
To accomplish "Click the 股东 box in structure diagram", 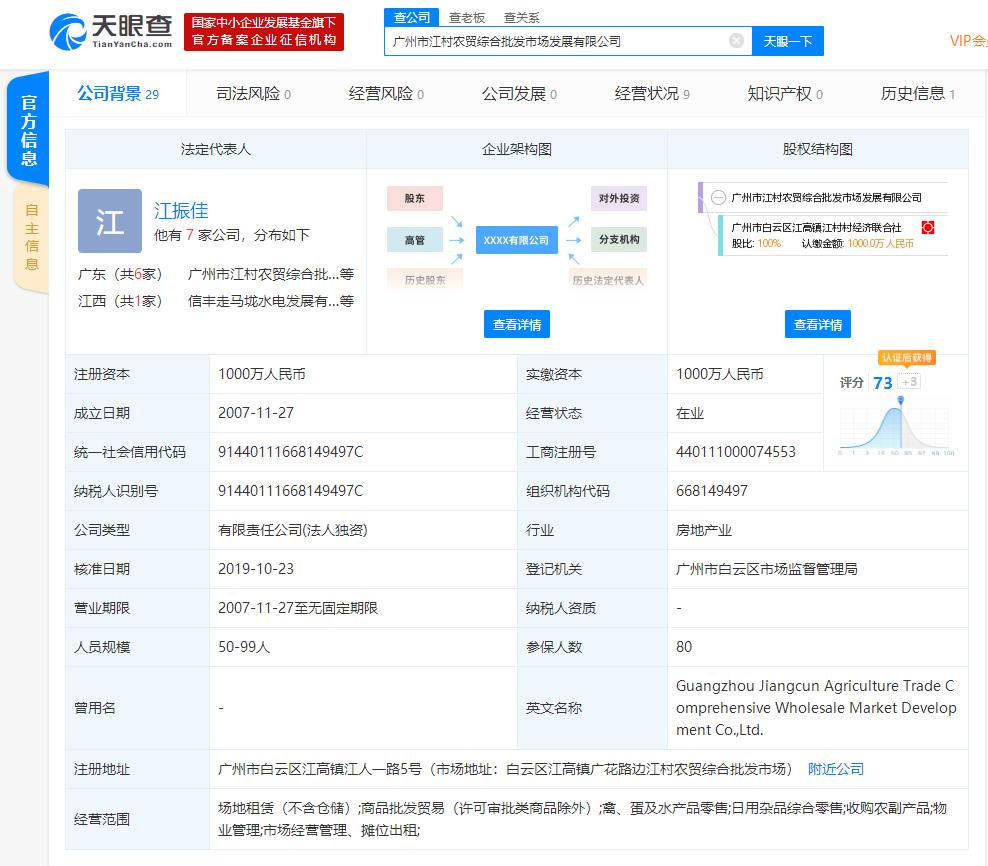I will (x=415, y=199).
